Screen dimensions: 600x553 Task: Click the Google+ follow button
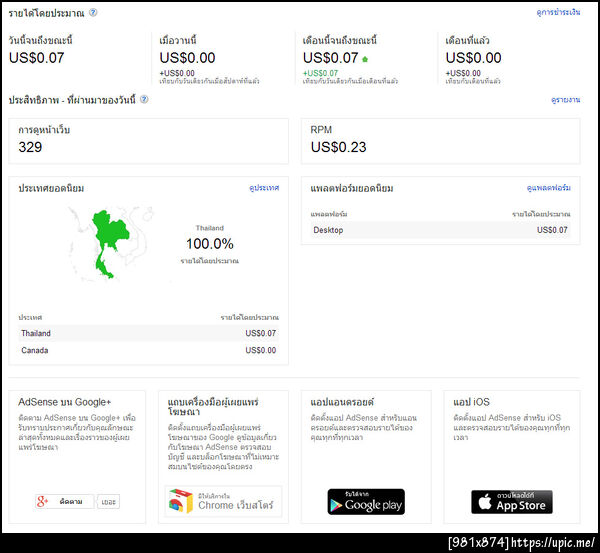click(65, 501)
